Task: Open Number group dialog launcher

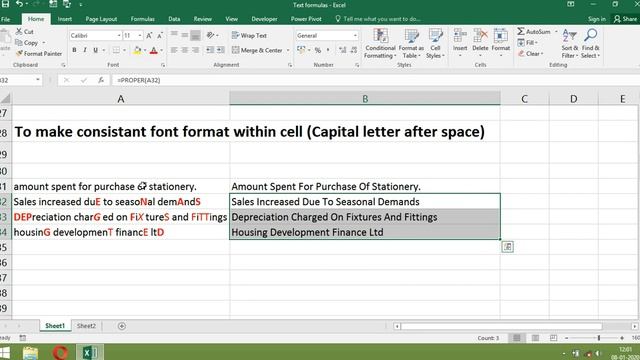Action: (x=357, y=65)
